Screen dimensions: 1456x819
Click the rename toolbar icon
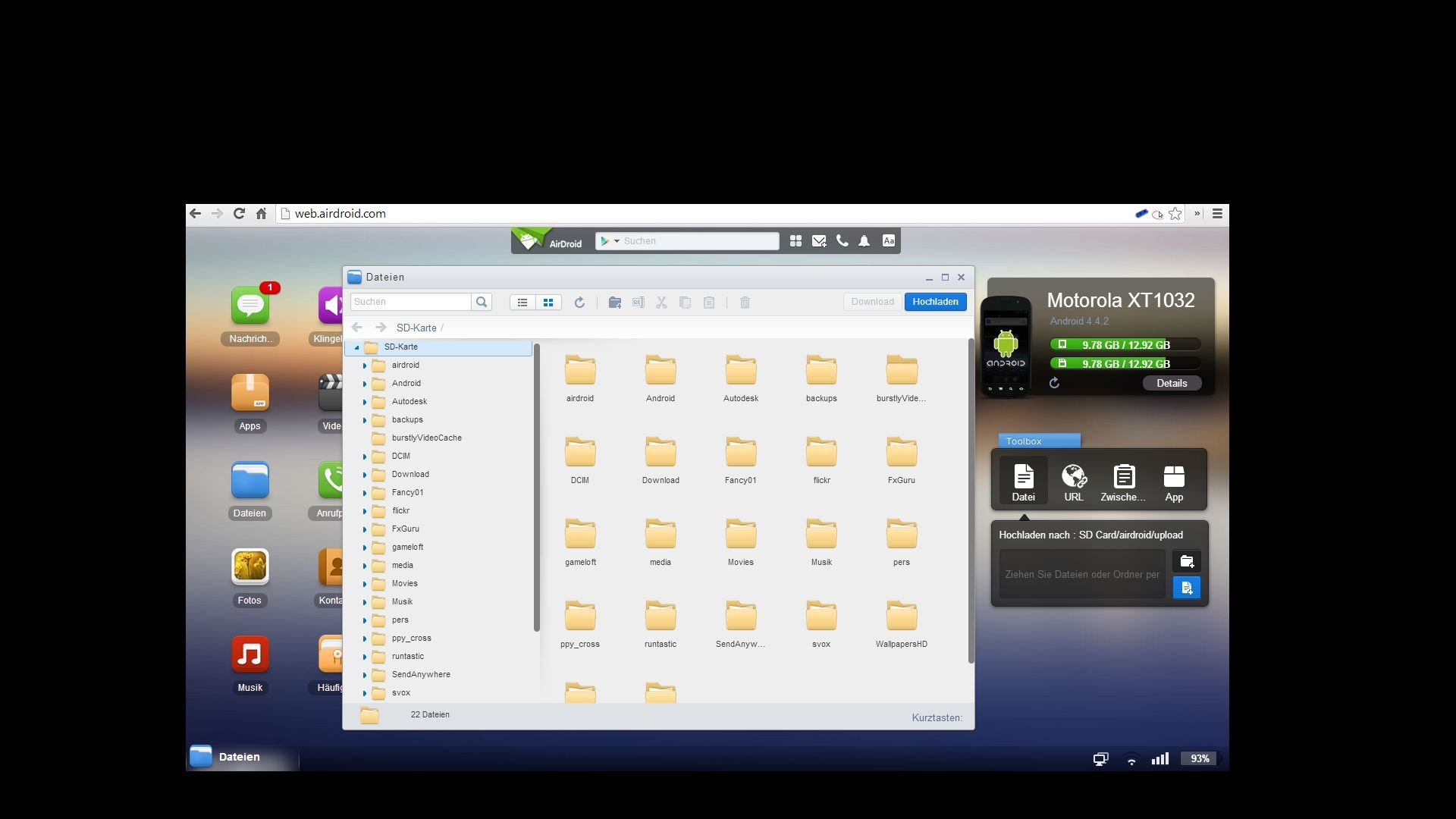coord(639,303)
